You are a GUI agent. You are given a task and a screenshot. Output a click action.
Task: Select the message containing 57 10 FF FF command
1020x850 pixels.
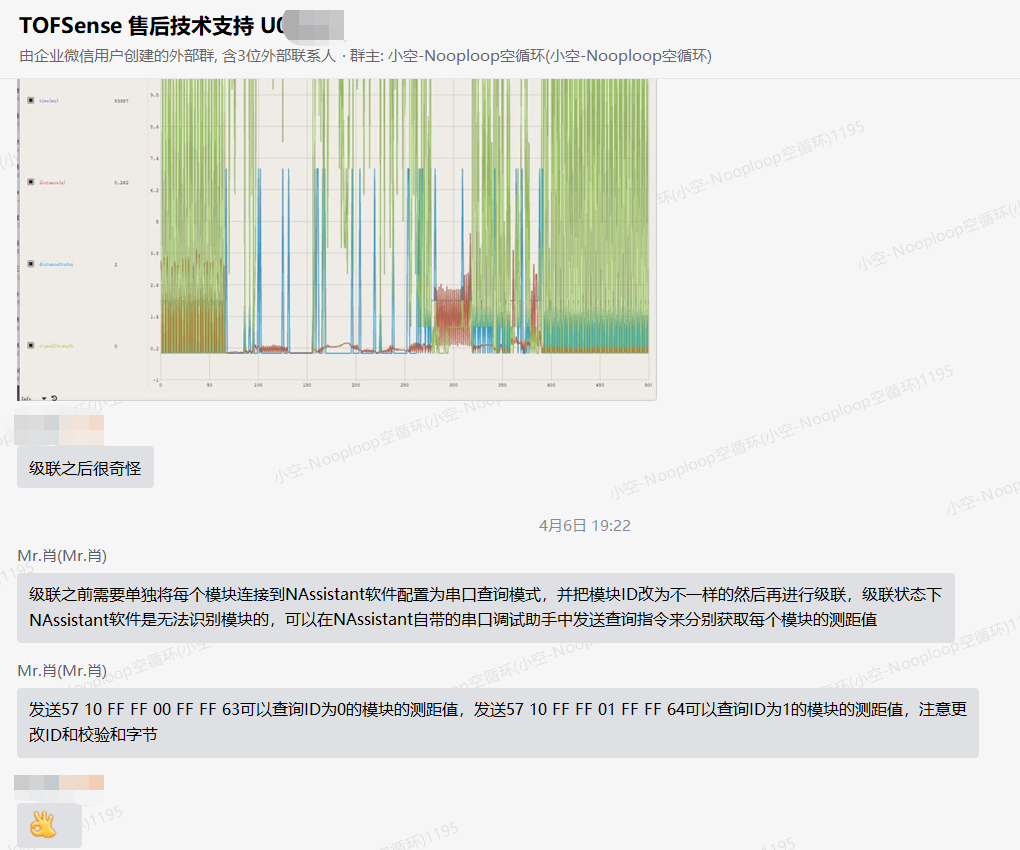(497, 722)
